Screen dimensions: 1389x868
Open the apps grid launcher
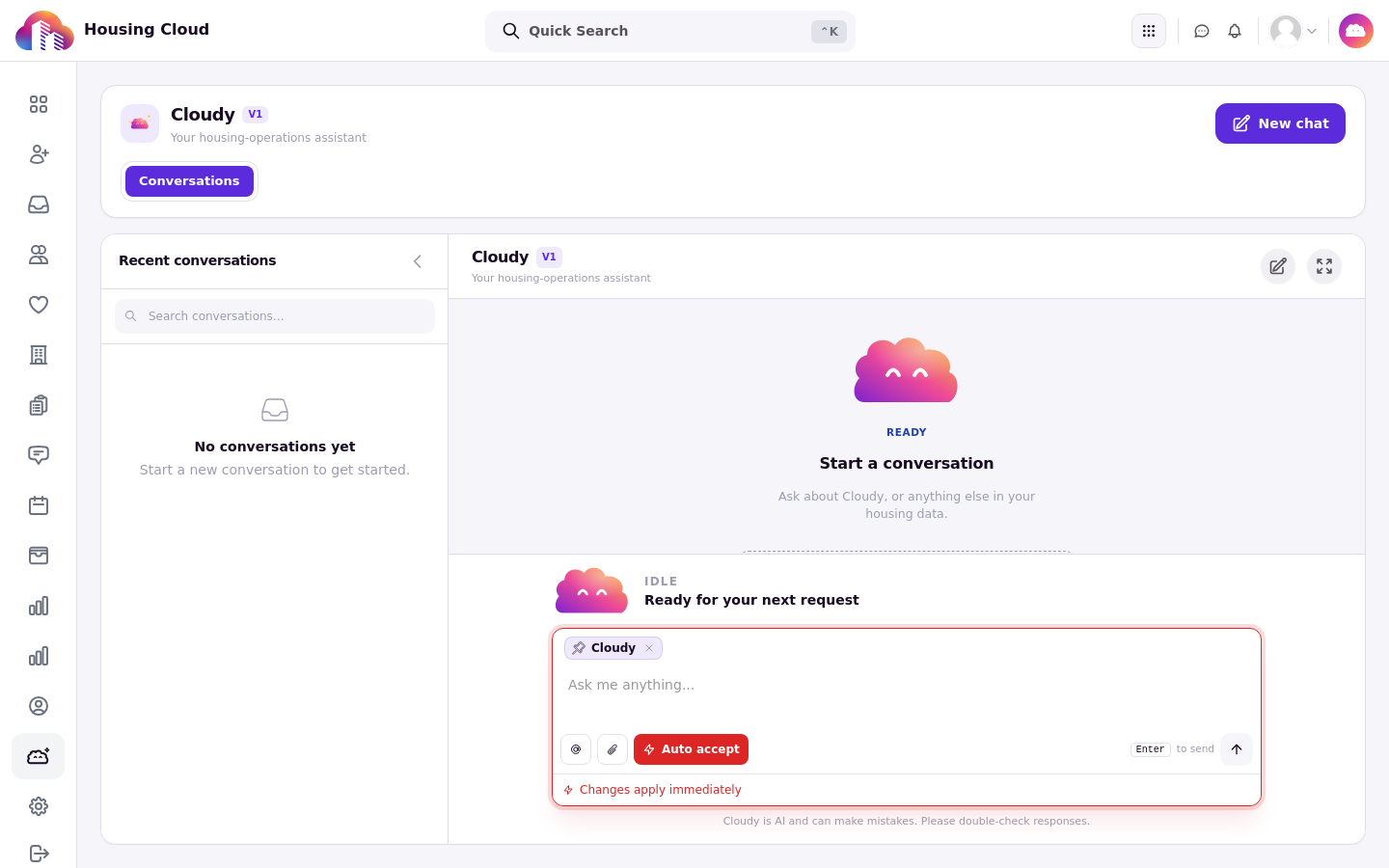(x=1149, y=31)
